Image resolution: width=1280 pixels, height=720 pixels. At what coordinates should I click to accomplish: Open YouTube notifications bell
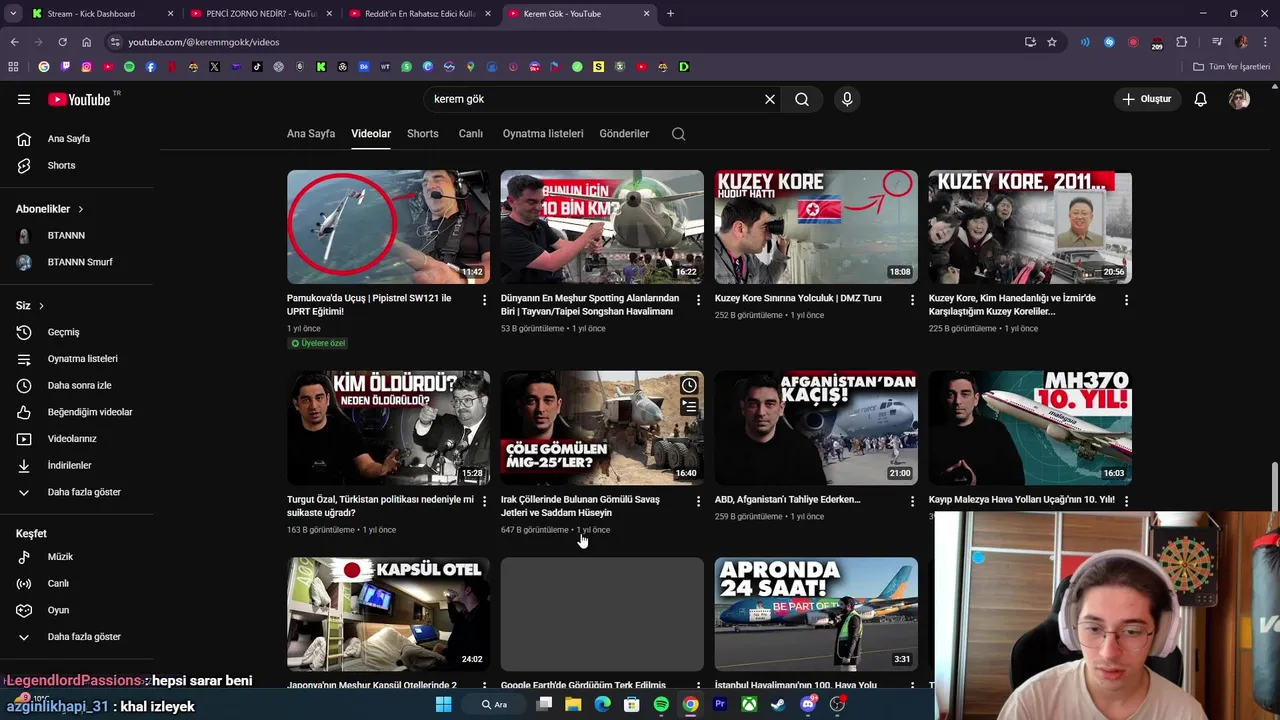tap(1201, 99)
